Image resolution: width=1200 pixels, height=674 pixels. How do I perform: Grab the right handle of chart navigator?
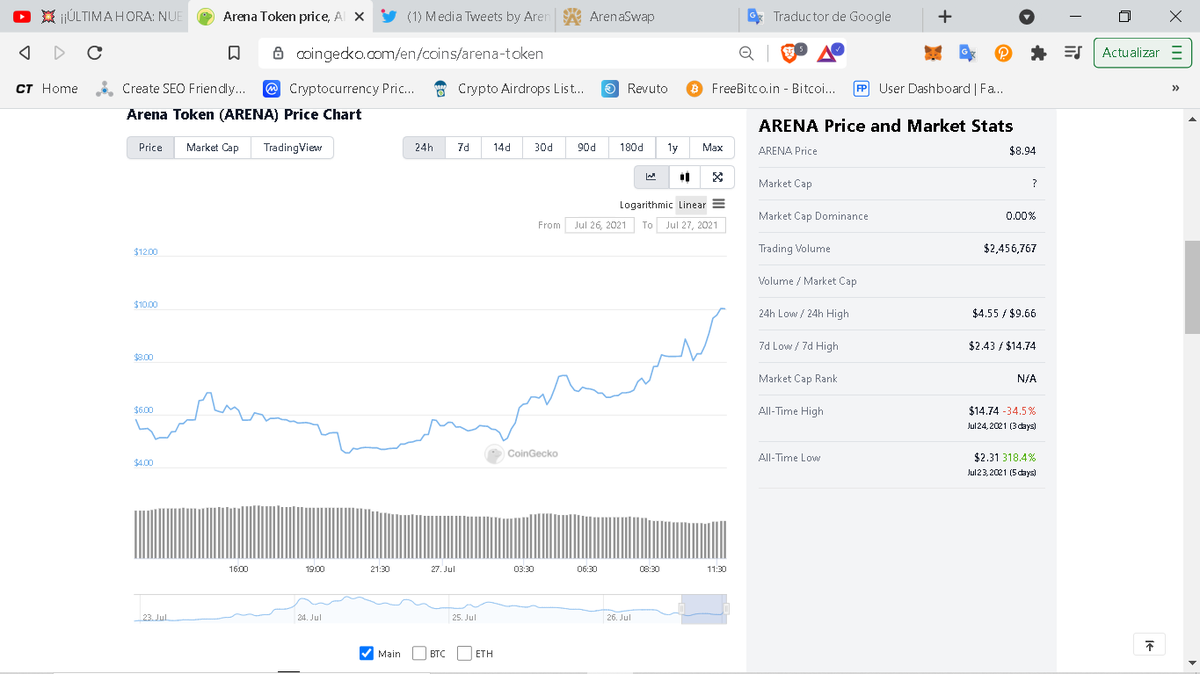tap(726, 608)
